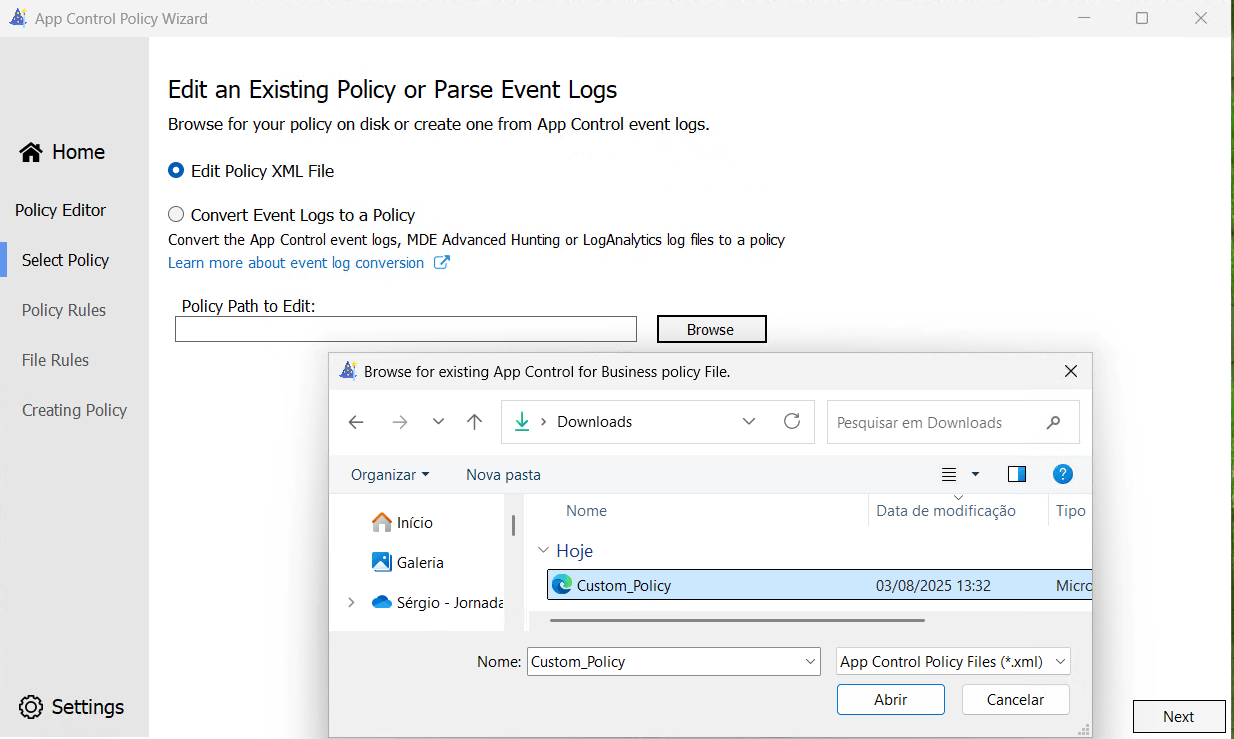Click the Edge icon of Custom_Policy file
The width and height of the screenshot is (1234, 739).
tap(562, 585)
